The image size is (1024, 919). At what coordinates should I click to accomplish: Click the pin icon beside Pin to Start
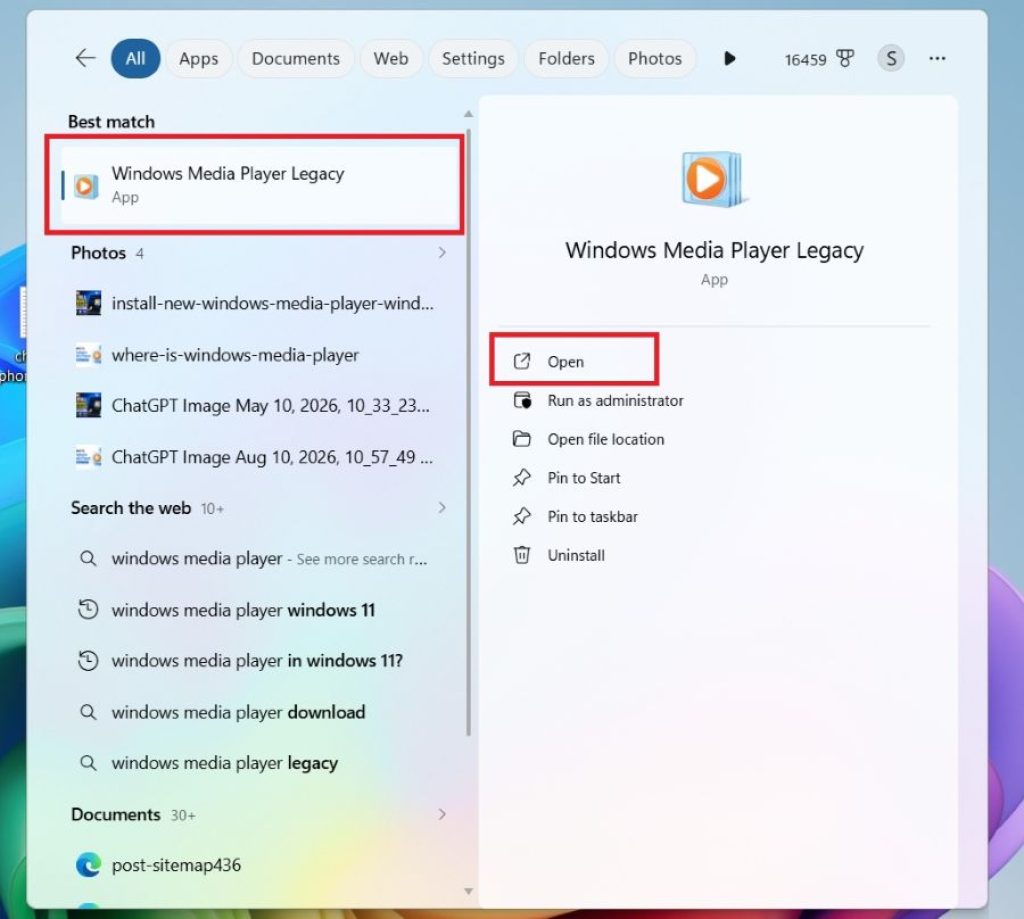coord(522,478)
